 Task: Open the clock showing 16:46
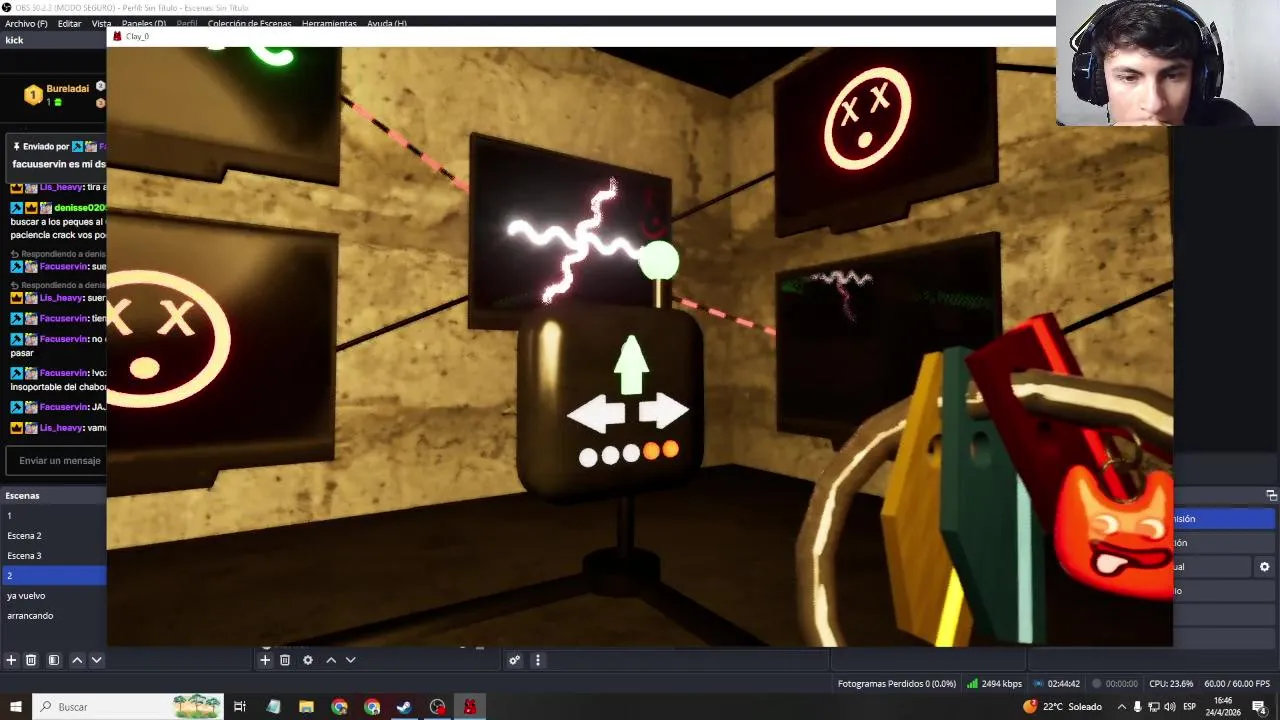click(x=1222, y=707)
